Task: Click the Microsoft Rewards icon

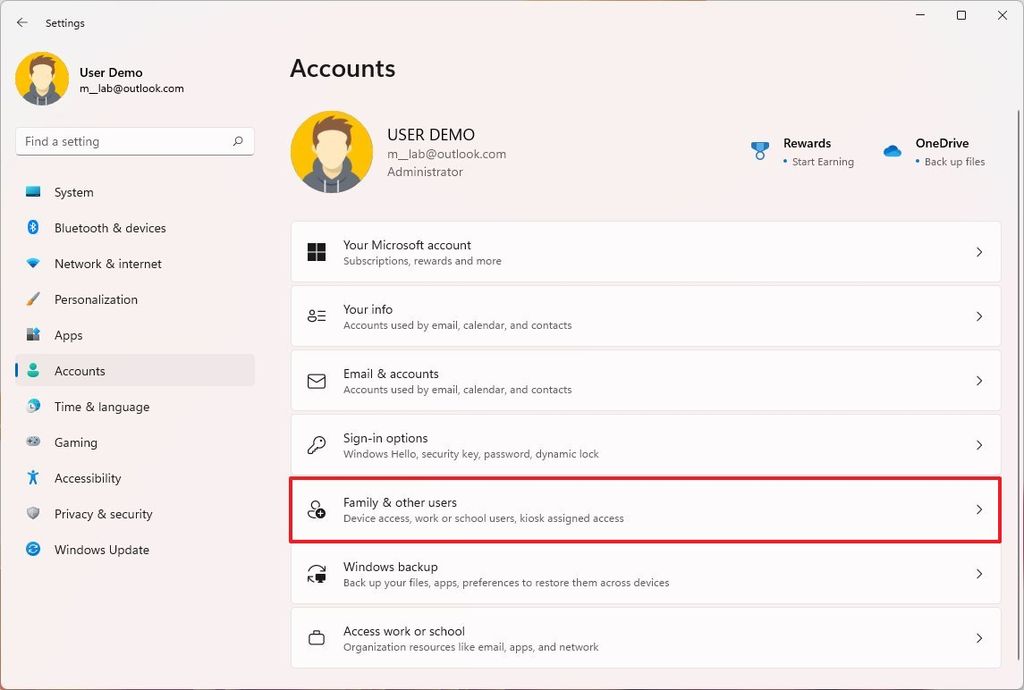Action: pos(758,151)
